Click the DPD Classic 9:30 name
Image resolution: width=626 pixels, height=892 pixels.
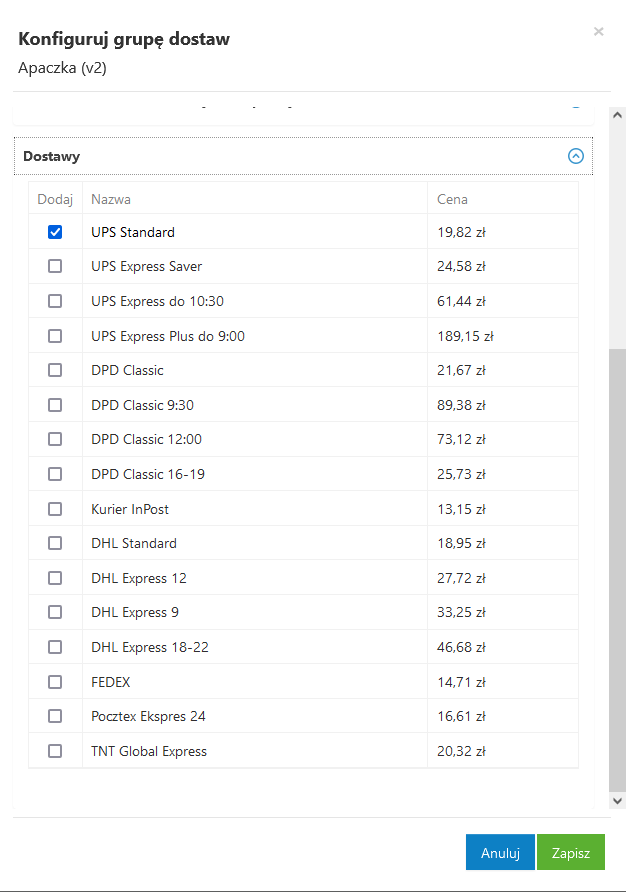[142, 405]
